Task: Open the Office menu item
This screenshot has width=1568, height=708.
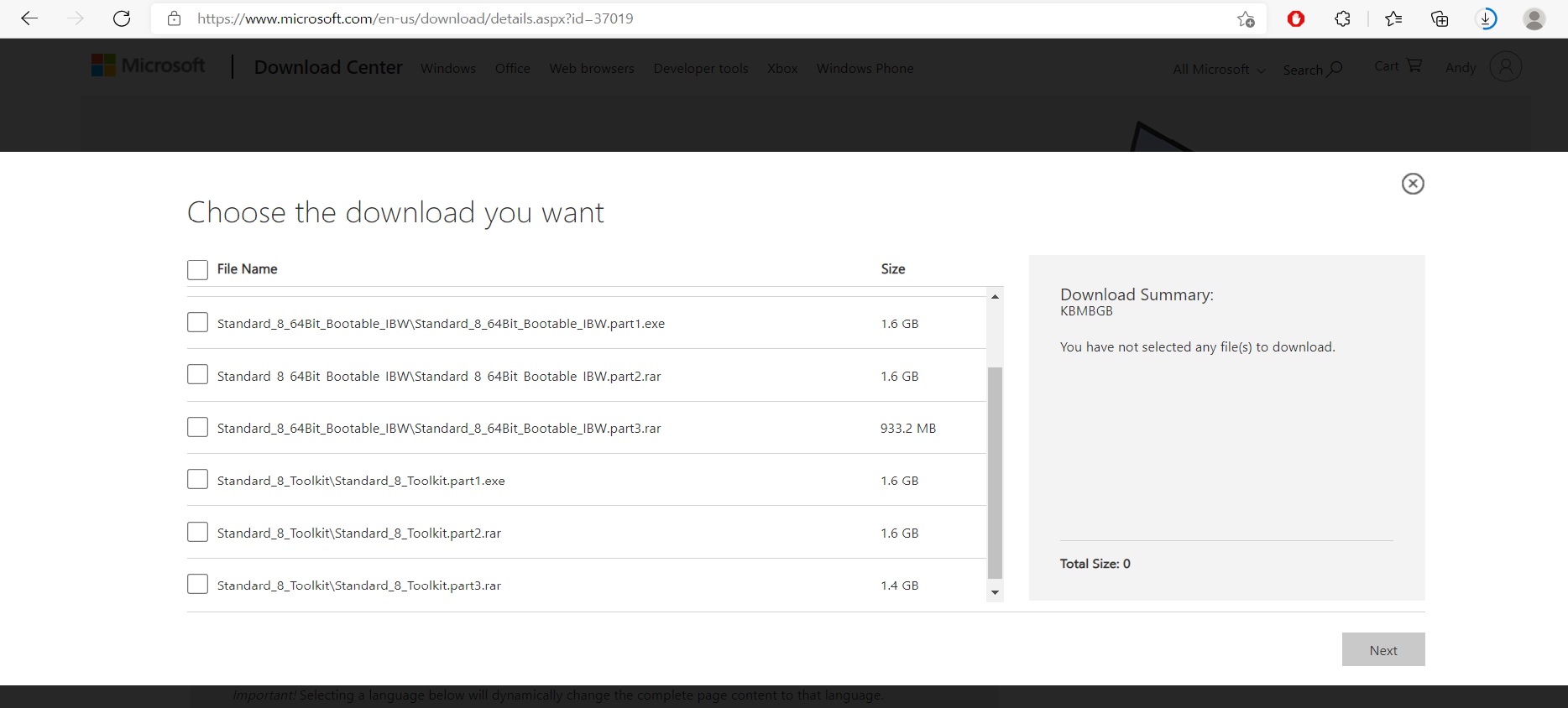Action: [512, 68]
